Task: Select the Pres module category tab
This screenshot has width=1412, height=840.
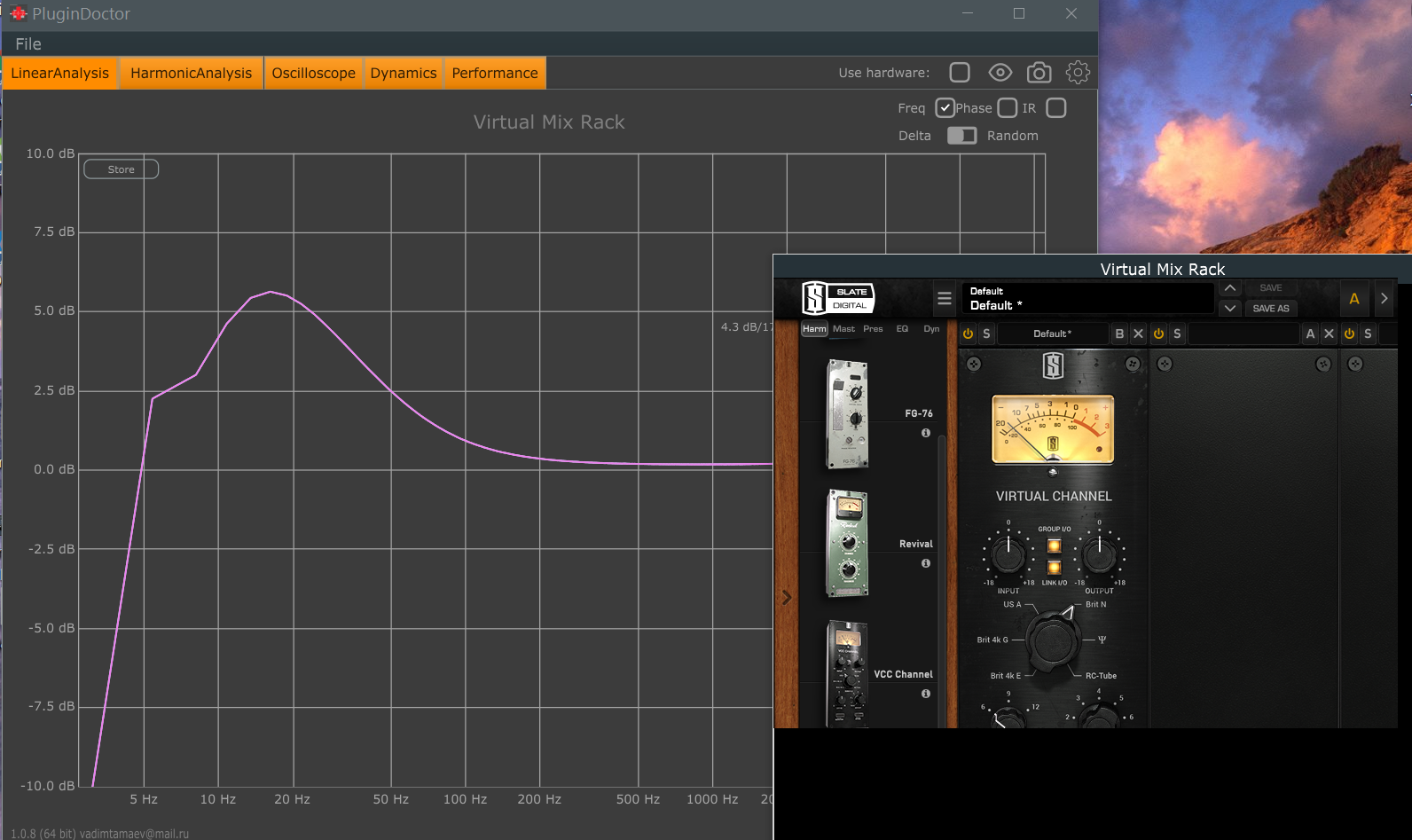Action: [873, 329]
